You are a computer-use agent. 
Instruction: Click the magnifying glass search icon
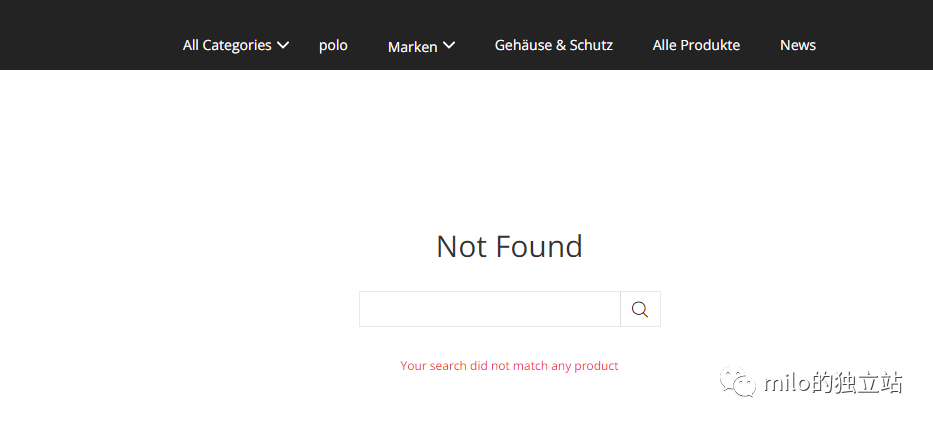pos(640,309)
